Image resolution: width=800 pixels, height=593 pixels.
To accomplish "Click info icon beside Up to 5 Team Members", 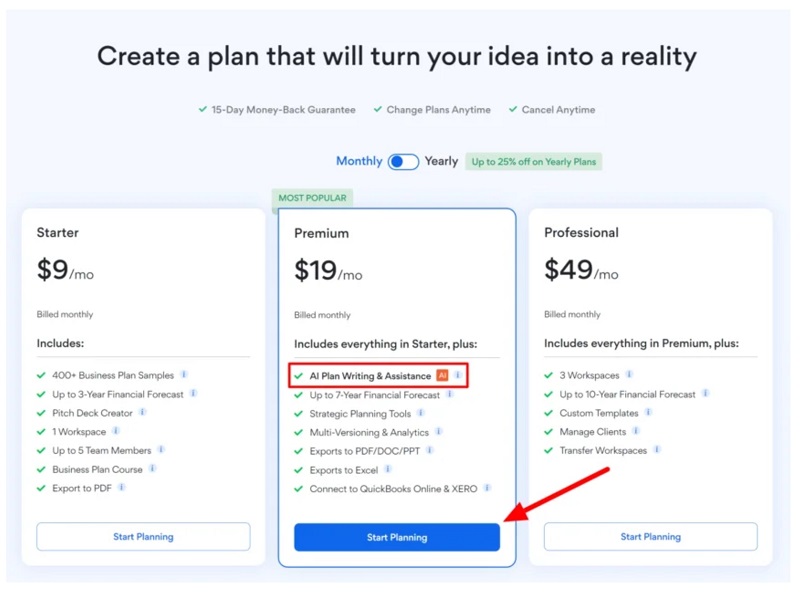I will tap(161, 450).
